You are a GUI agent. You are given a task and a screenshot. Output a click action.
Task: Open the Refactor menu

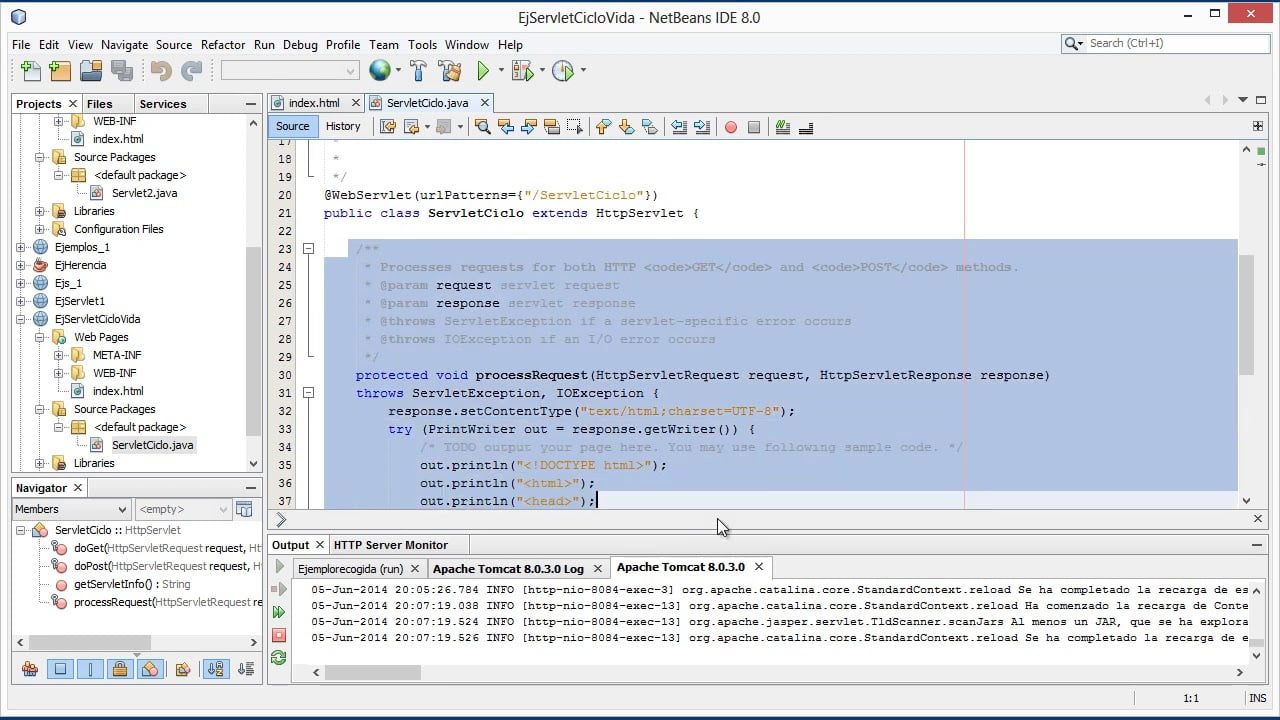(222, 45)
